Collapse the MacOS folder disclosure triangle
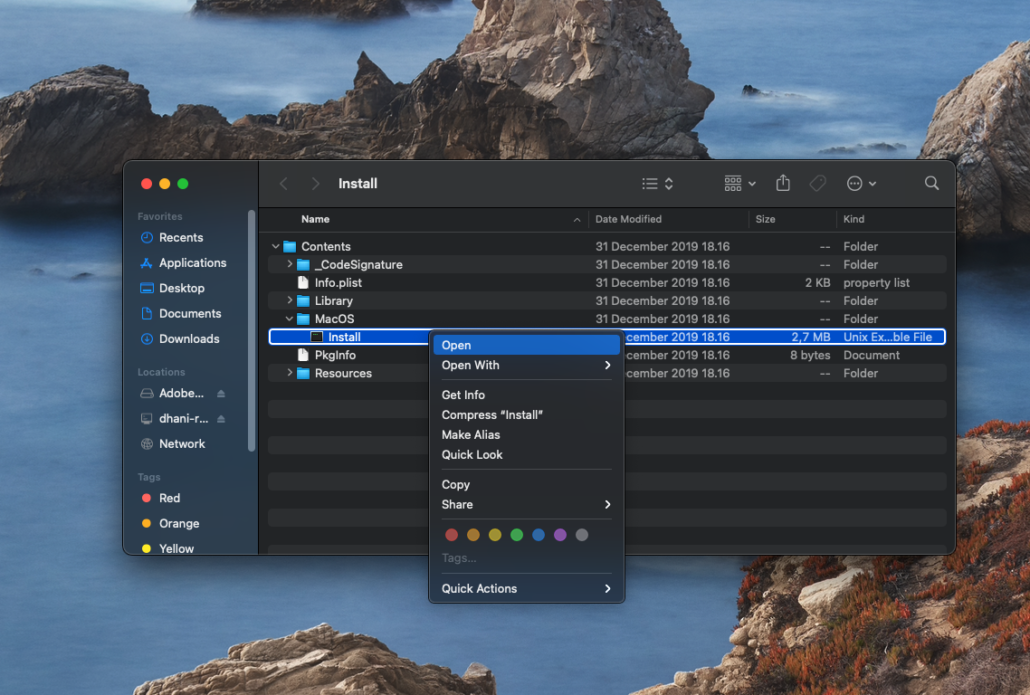The width and height of the screenshot is (1030, 695). tap(290, 319)
